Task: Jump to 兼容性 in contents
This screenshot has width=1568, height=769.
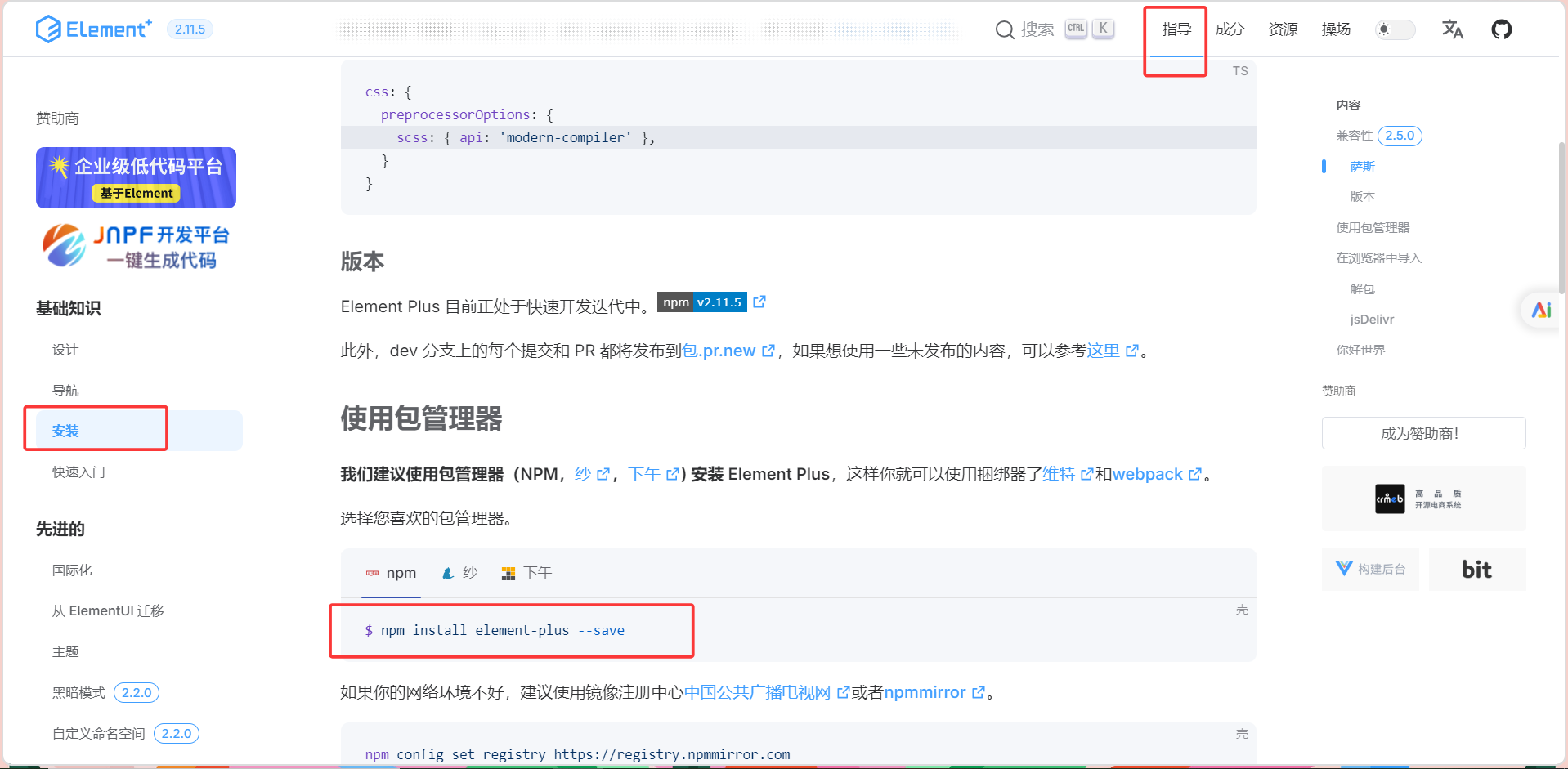Action: pos(1354,136)
